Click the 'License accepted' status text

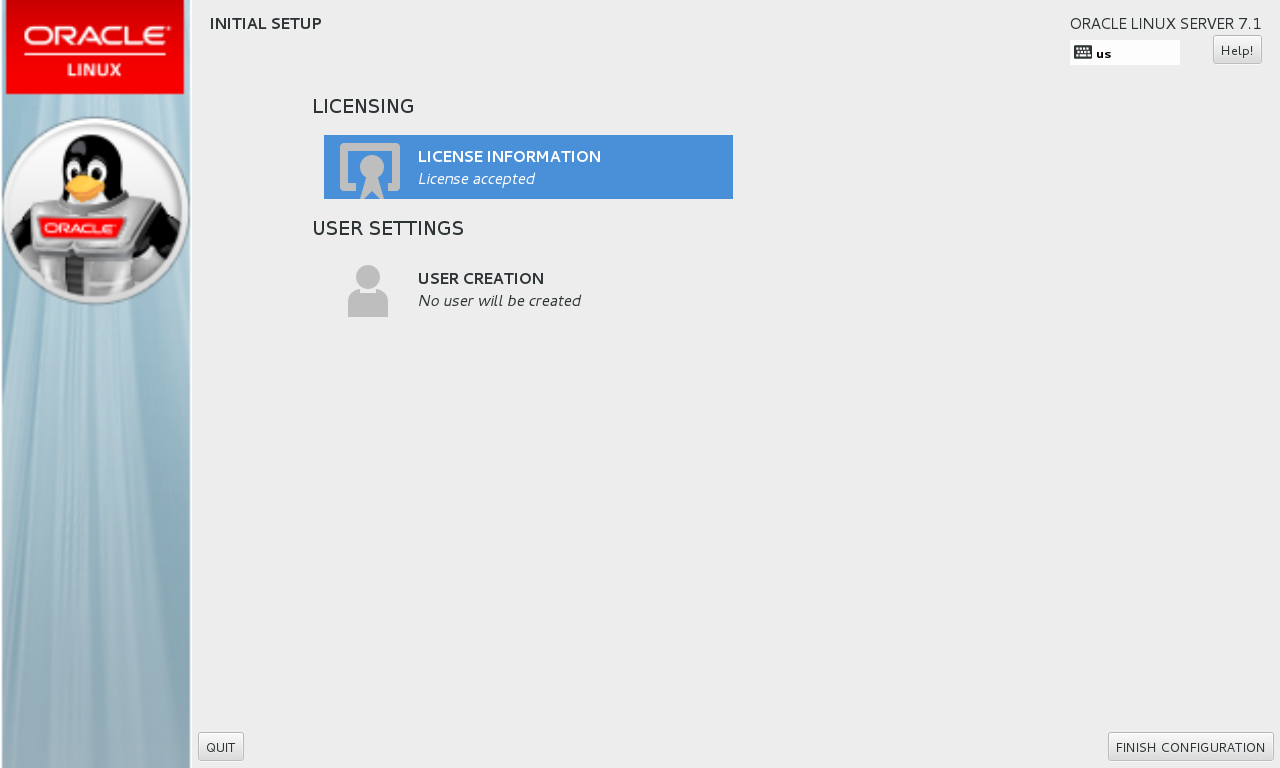coord(476,179)
